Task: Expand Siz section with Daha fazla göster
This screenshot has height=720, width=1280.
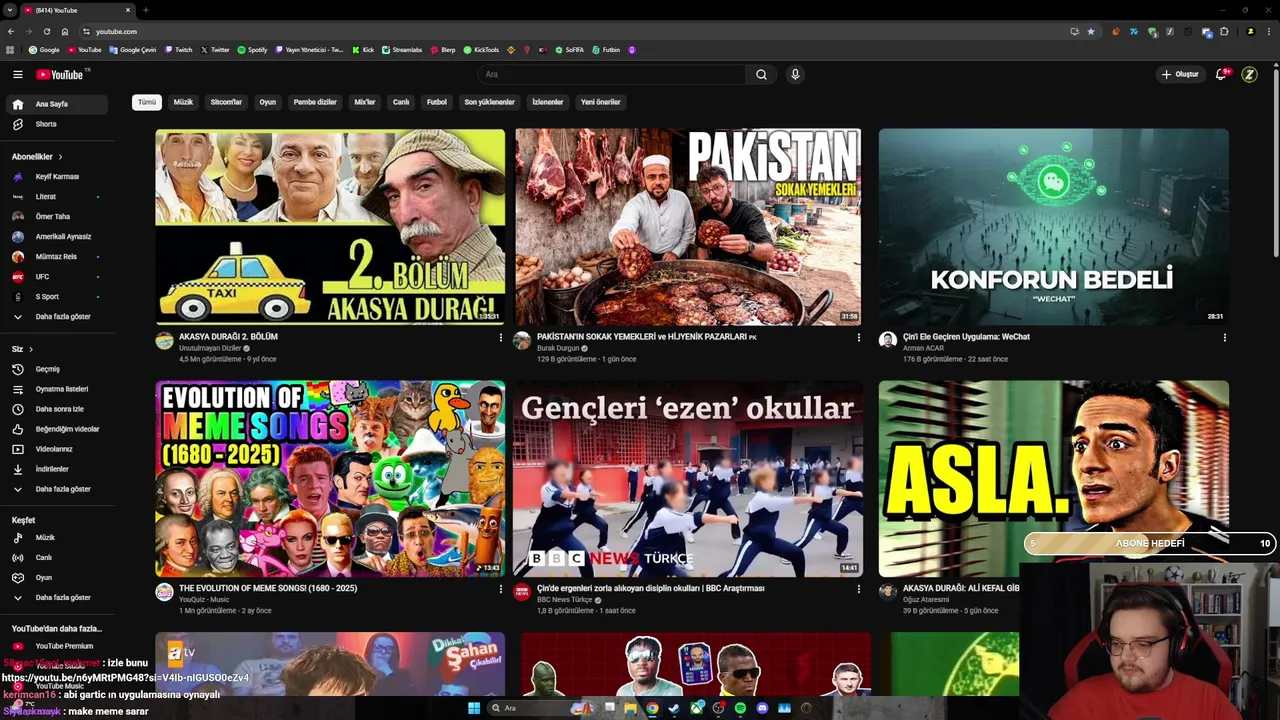Action: click(57, 489)
